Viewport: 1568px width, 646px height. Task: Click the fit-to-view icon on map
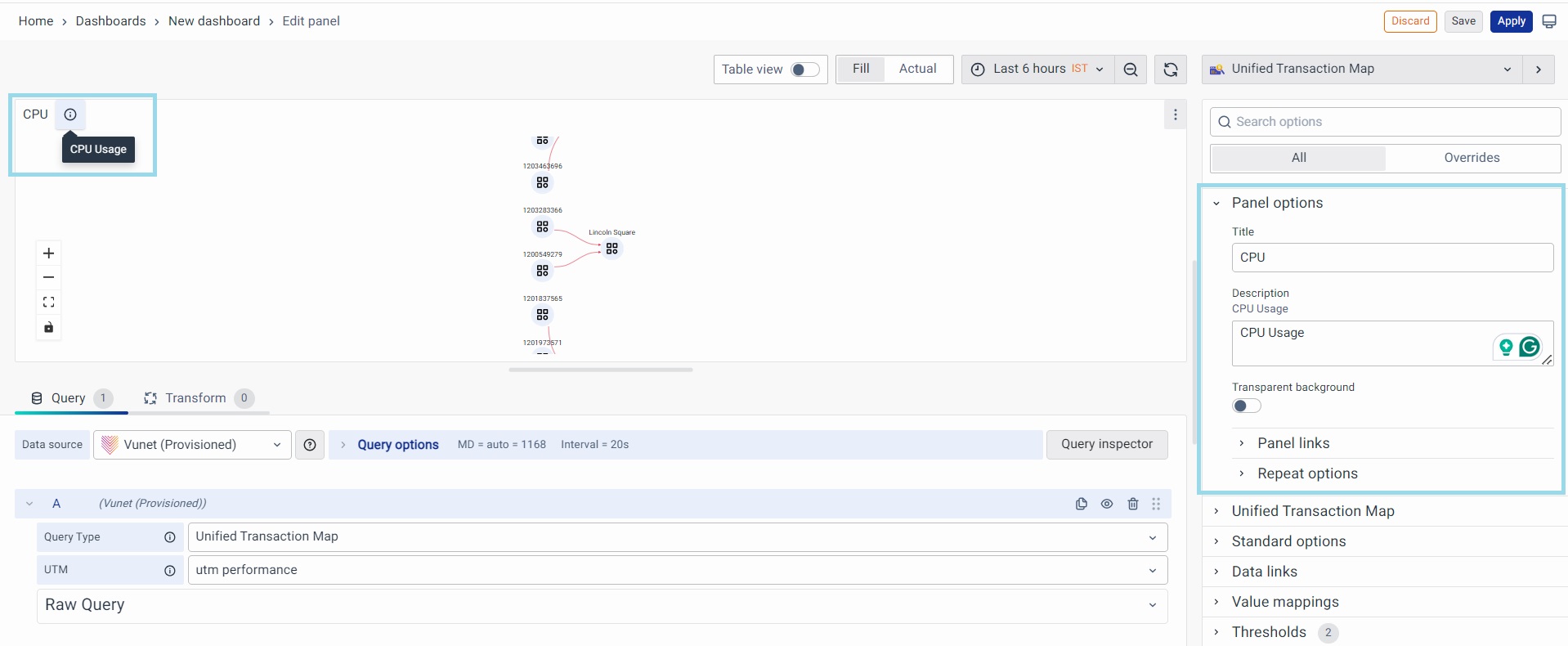coord(49,303)
